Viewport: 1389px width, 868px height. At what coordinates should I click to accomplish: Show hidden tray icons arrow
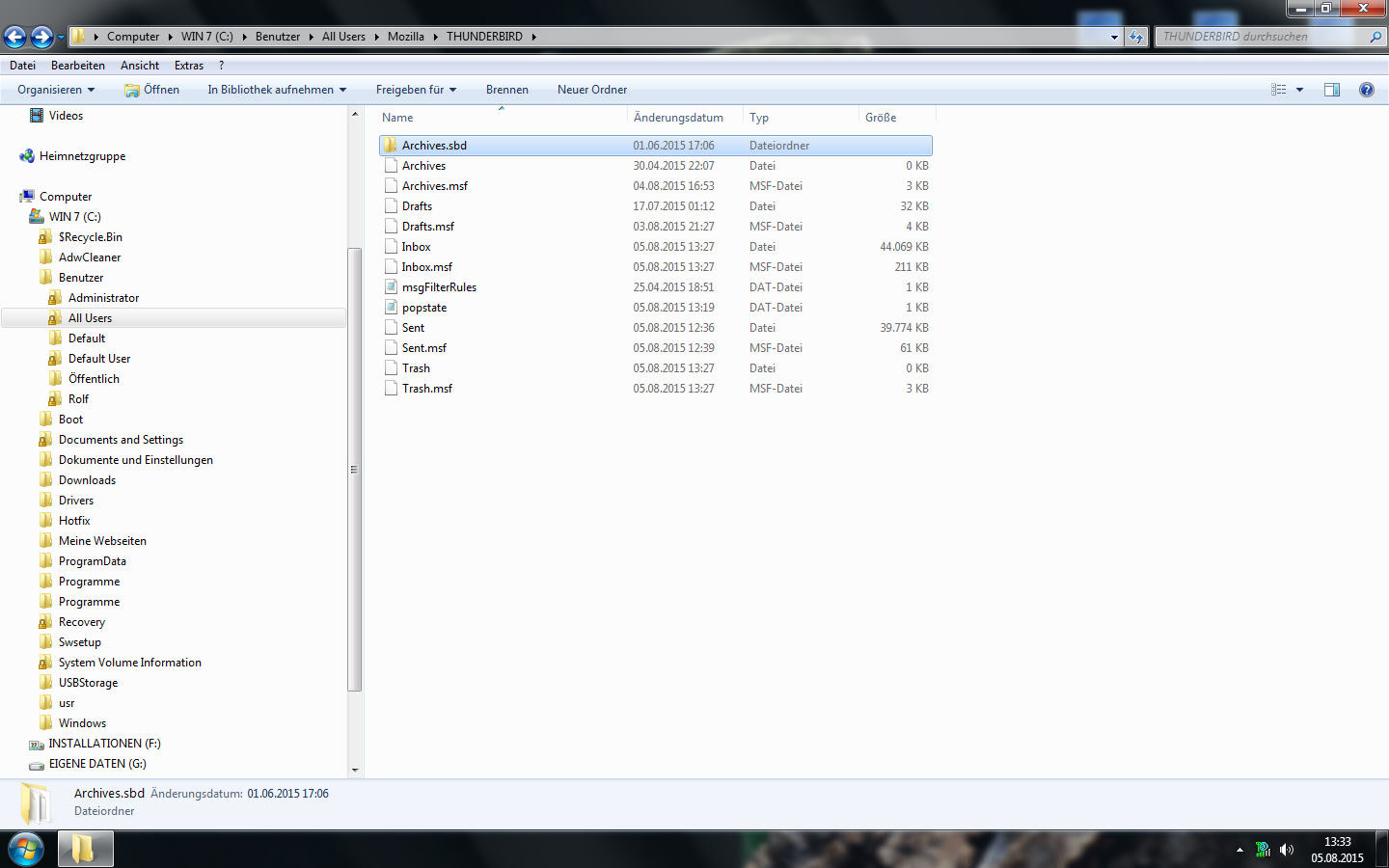tap(1239, 850)
